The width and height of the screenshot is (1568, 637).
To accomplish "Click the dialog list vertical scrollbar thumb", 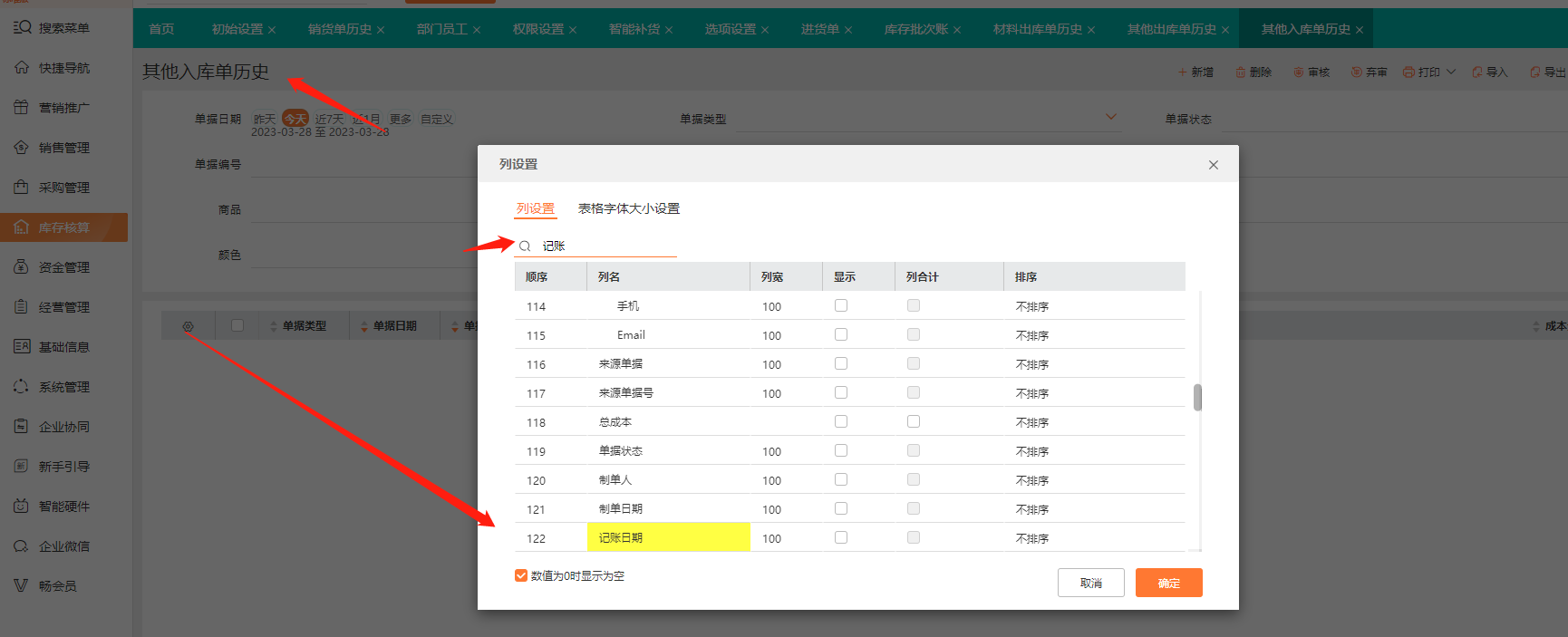I will [x=1197, y=397].
